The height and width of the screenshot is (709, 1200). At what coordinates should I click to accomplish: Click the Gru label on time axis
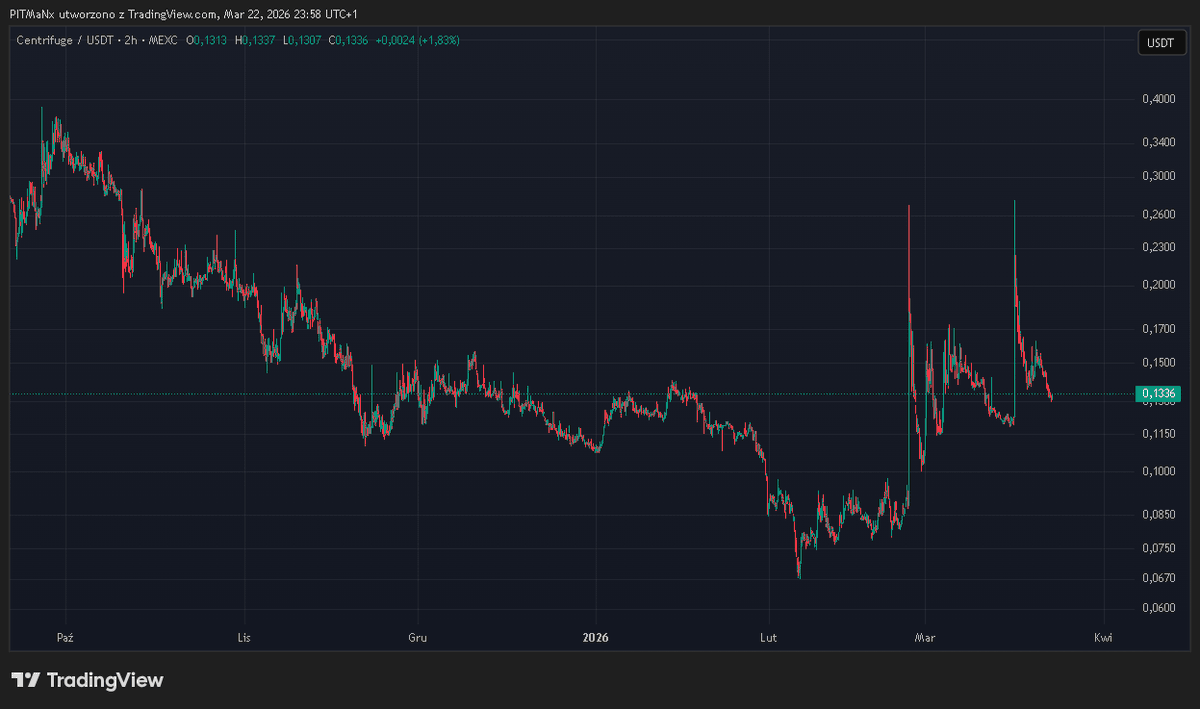(x=418, y=636)
